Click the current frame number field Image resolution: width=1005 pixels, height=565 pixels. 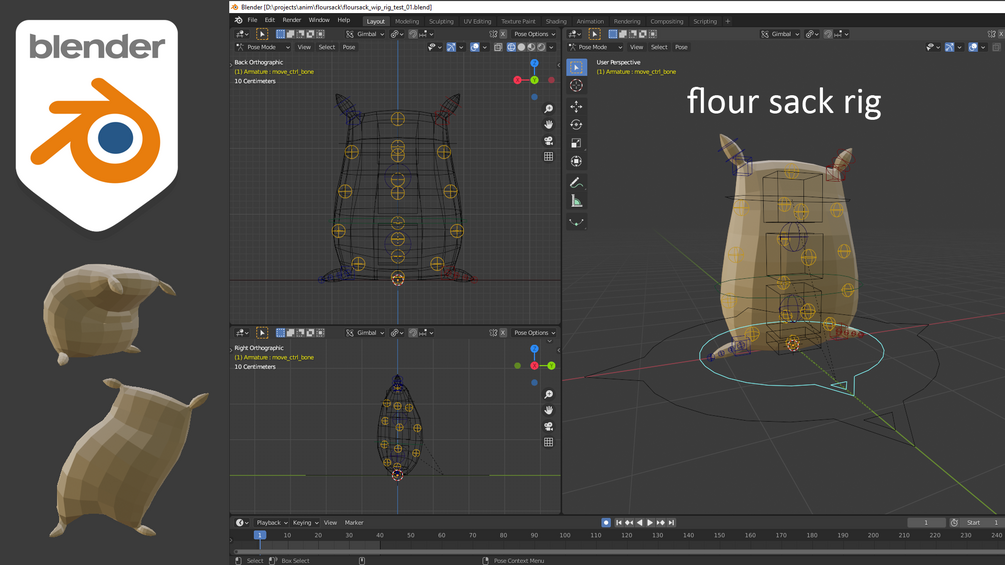pos(926,523)
